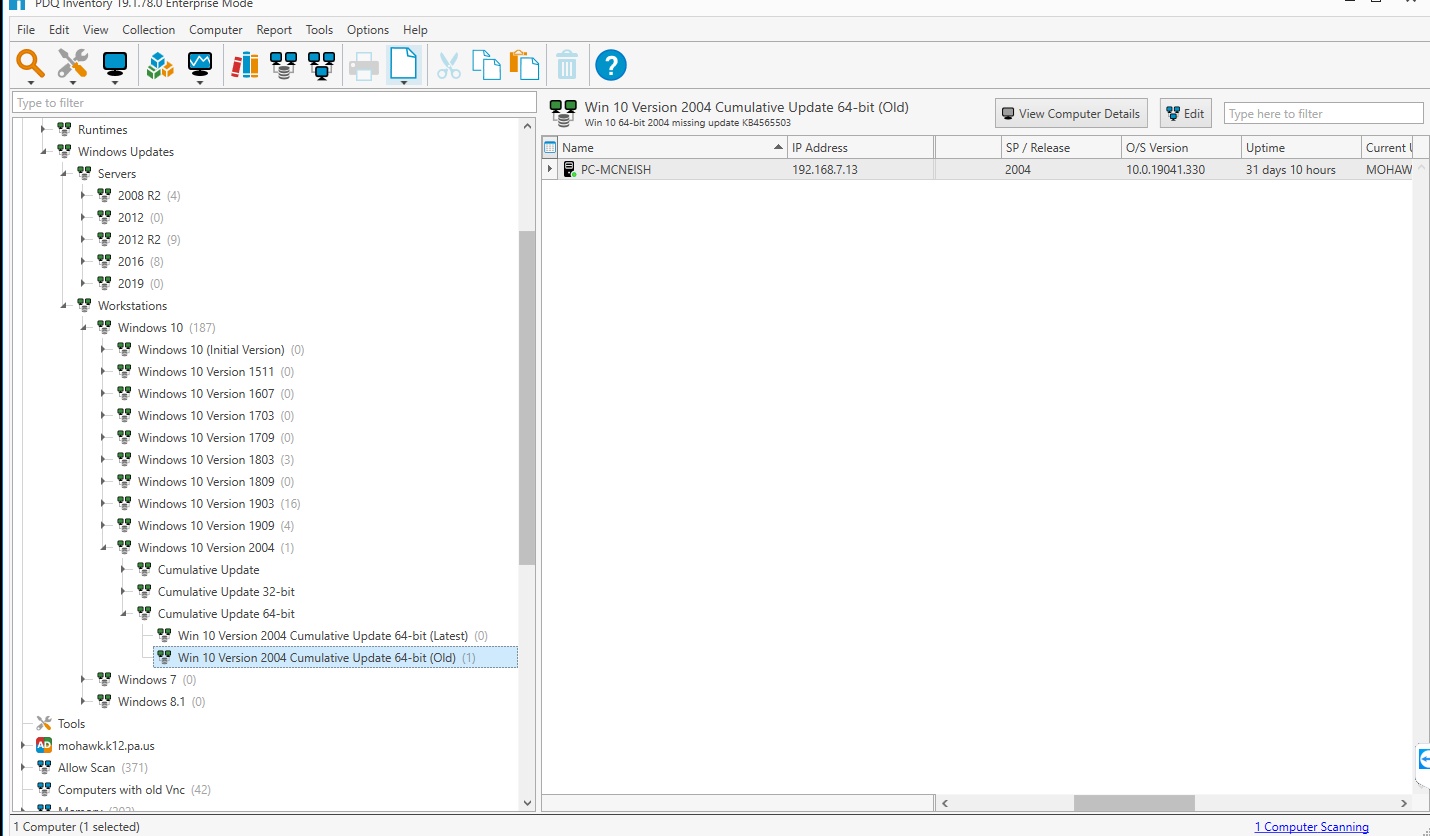This screenshot has height=836, width=1430.
Task: Click the orange magnifier Scan toolbar icon
Action: tap(31, 65)
